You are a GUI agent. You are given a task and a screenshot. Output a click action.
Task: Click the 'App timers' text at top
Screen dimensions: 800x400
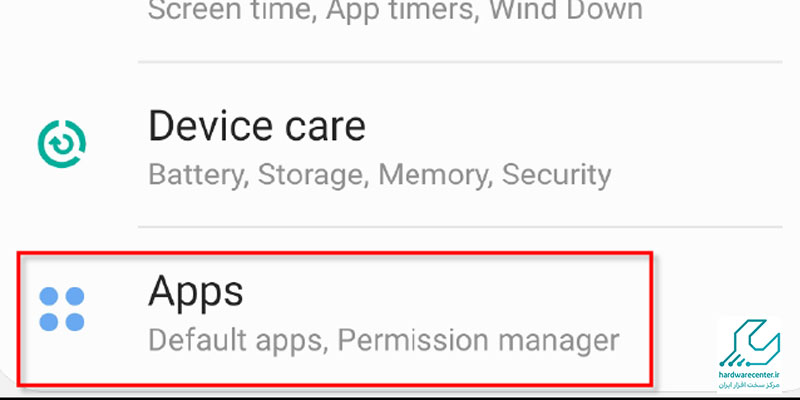399,10
